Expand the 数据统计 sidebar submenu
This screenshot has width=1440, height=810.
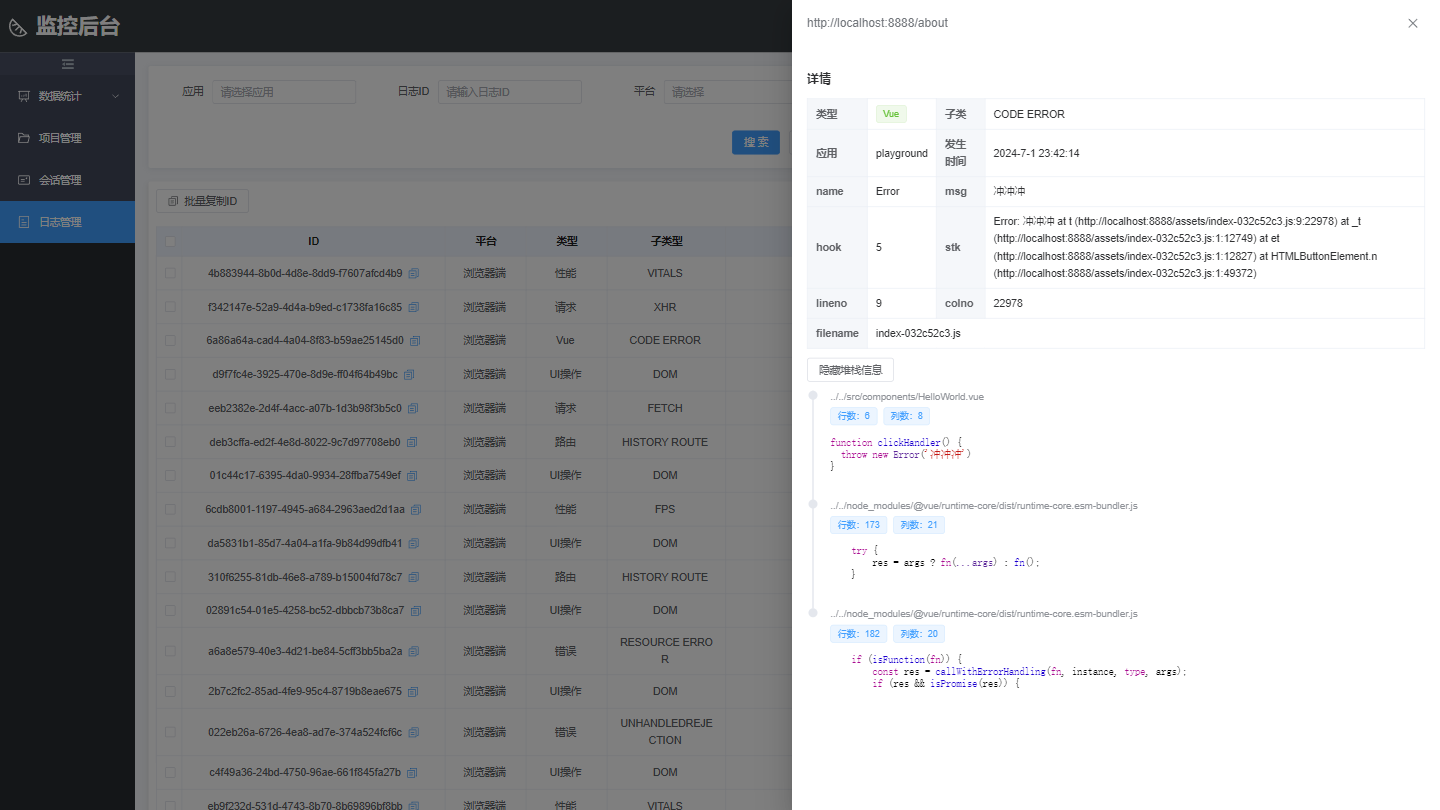[x=67, y=96]
